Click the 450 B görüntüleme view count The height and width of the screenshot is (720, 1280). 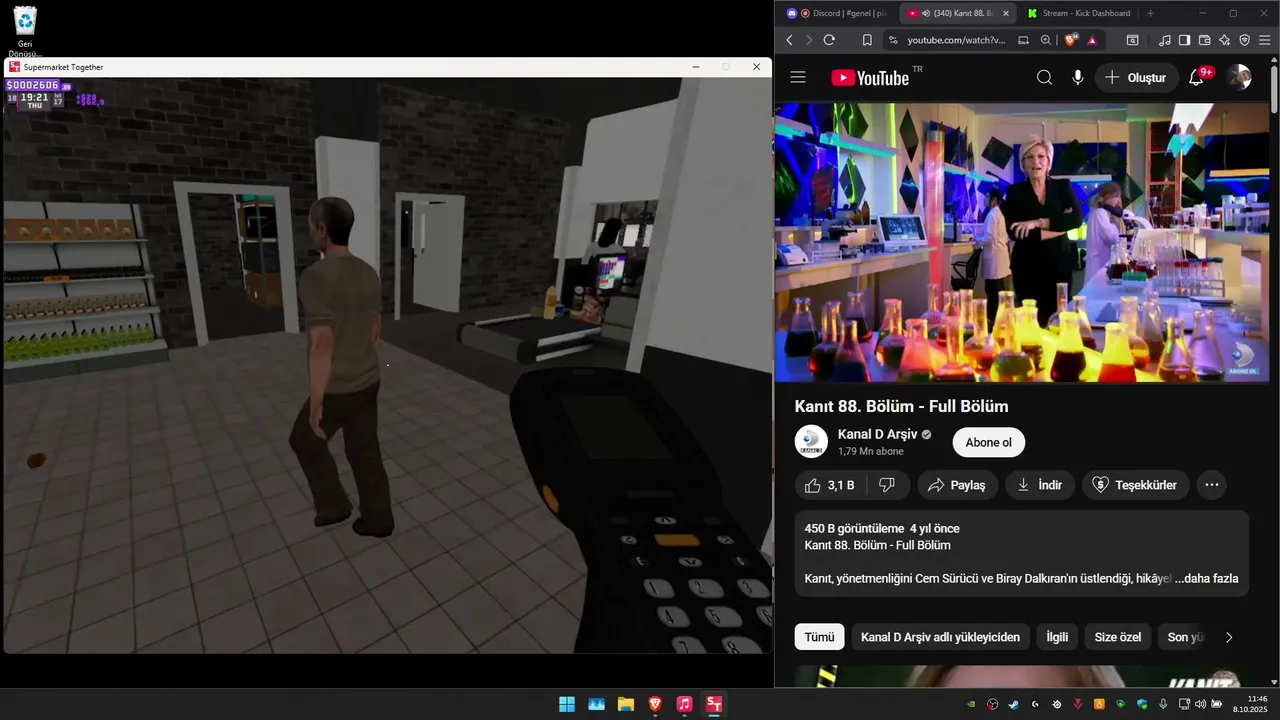[855, 528]
